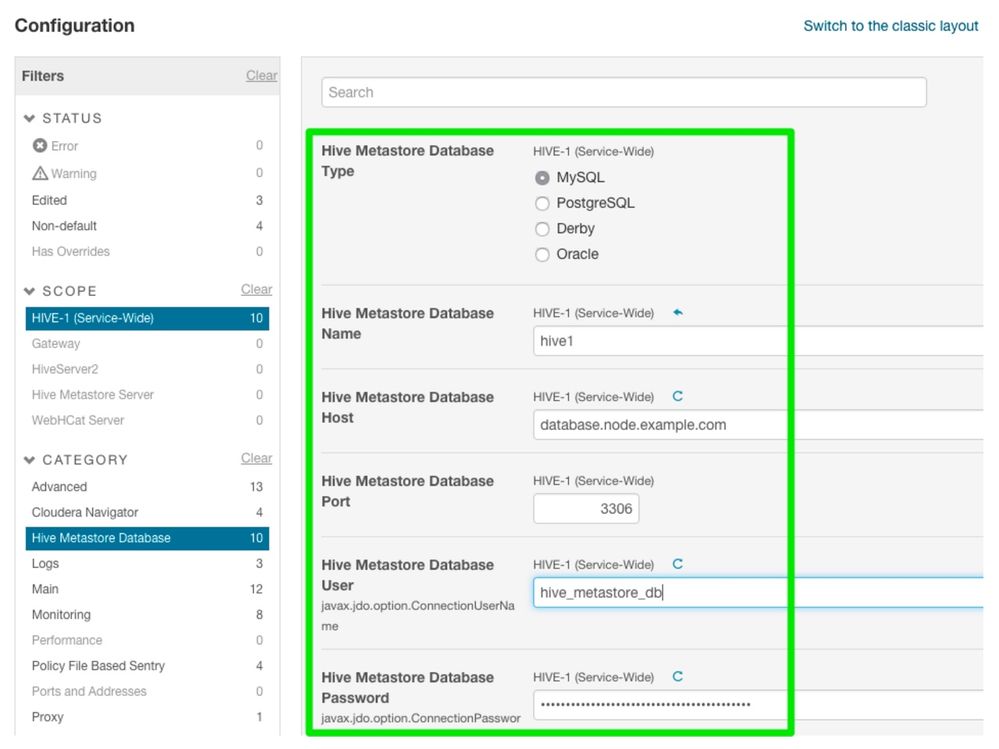The image size is (999, 749).
Task: Clear all filters at the top
Action: 261,76
